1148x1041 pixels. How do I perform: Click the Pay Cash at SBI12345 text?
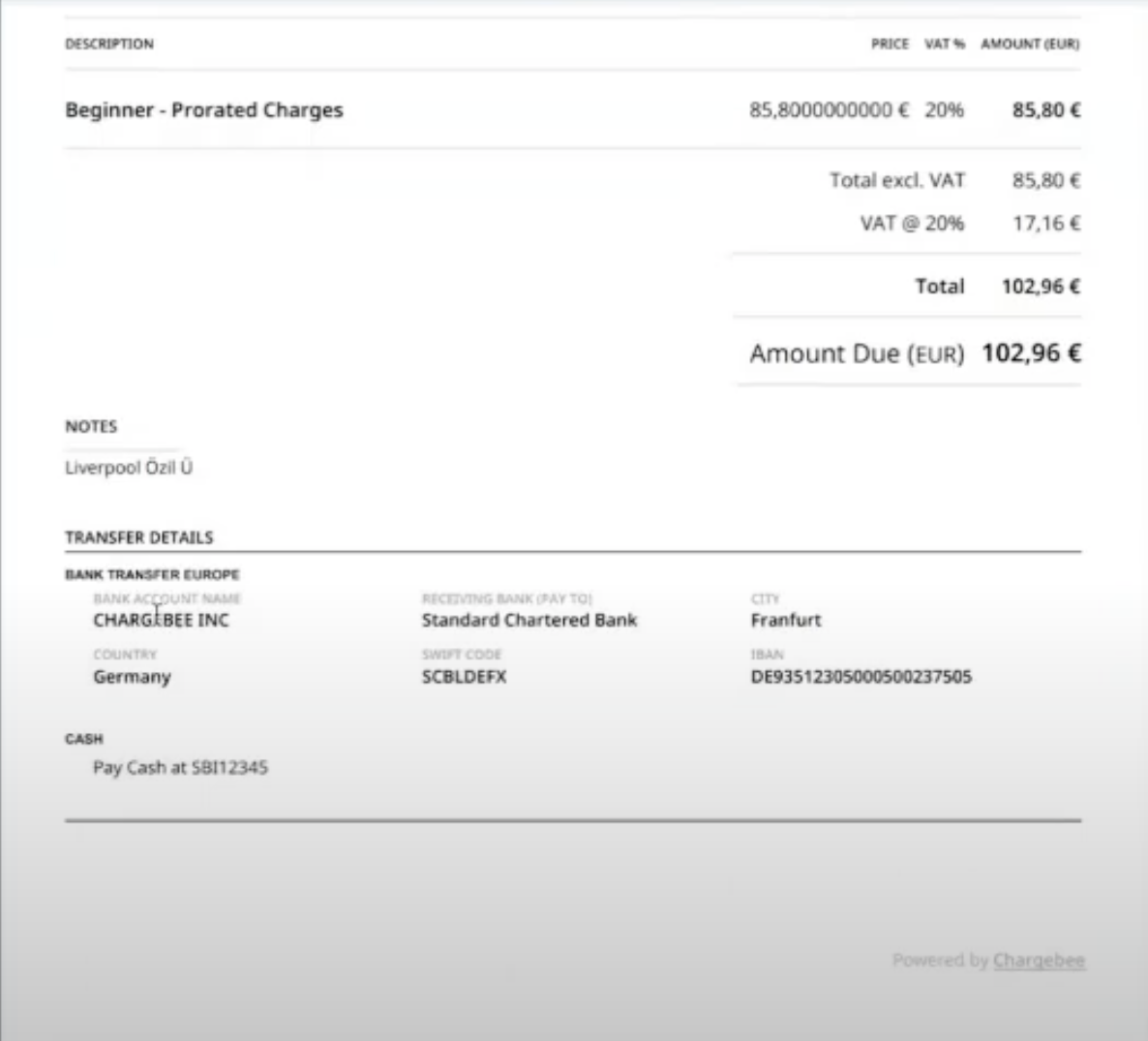coord(180,768)
